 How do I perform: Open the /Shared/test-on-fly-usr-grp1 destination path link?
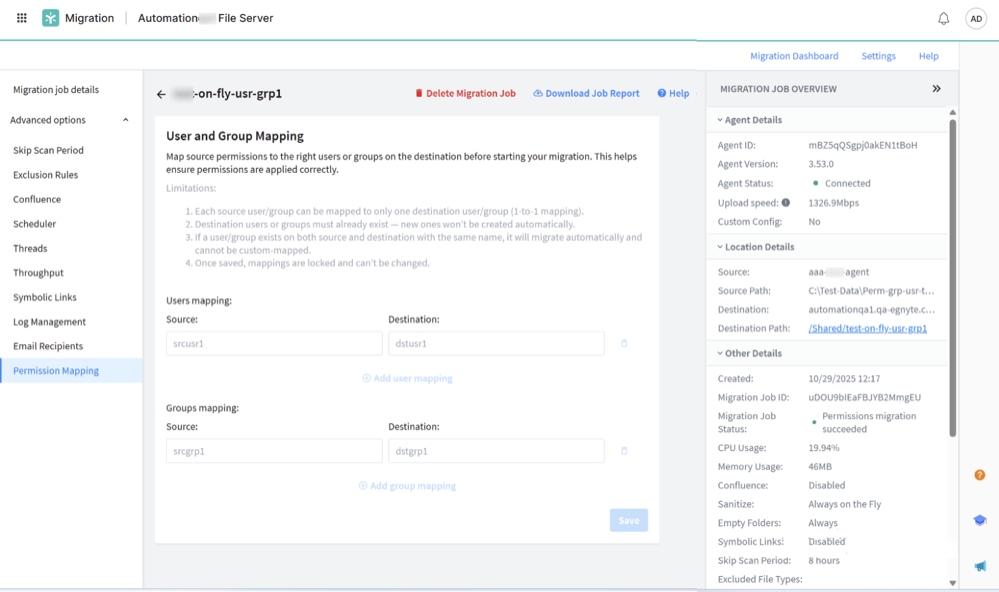click(x=867, y=329)
